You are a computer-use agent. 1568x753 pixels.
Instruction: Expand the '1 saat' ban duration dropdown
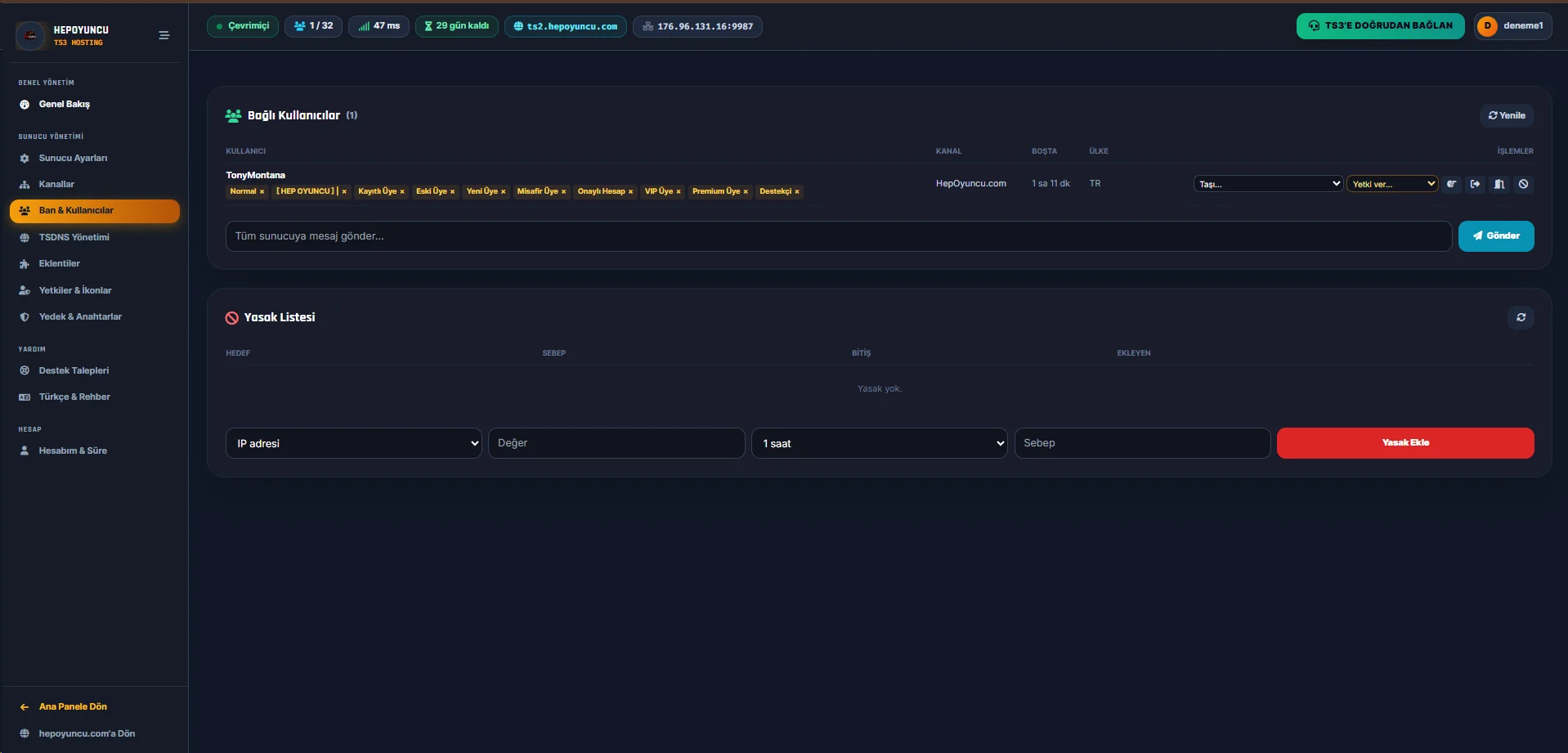tap(879, 443)
